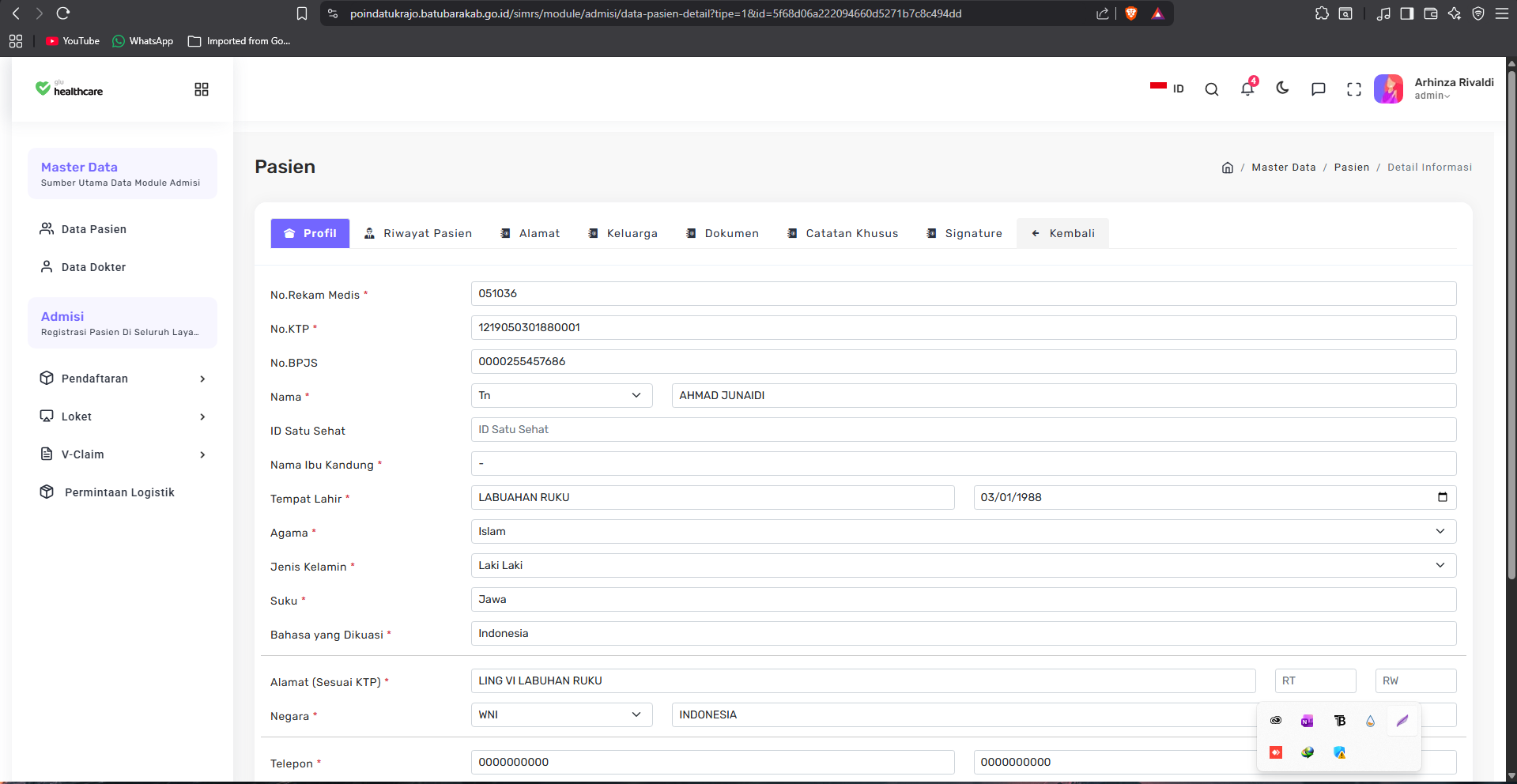Enter fullscreen using the header fullscreen icon

(x=1354, y=89)
